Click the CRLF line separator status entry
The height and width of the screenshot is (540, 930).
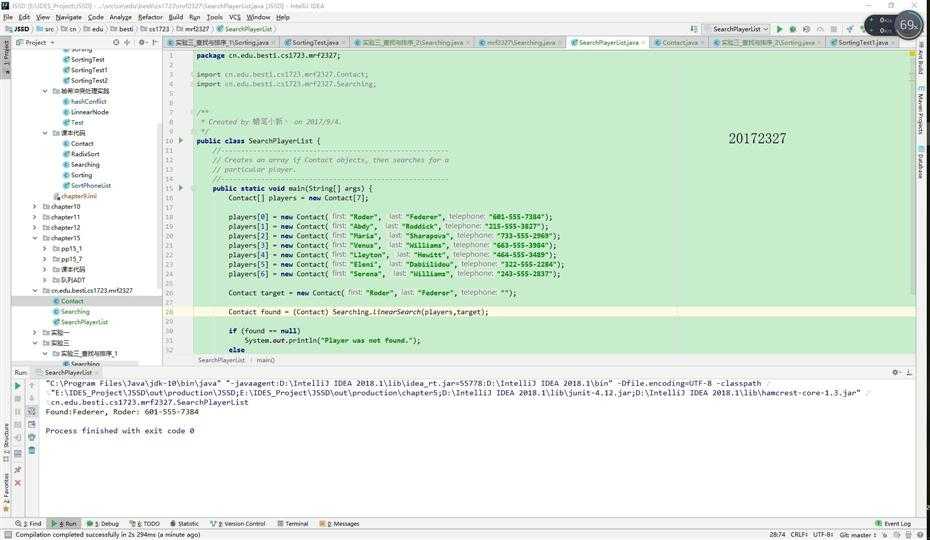798,535
